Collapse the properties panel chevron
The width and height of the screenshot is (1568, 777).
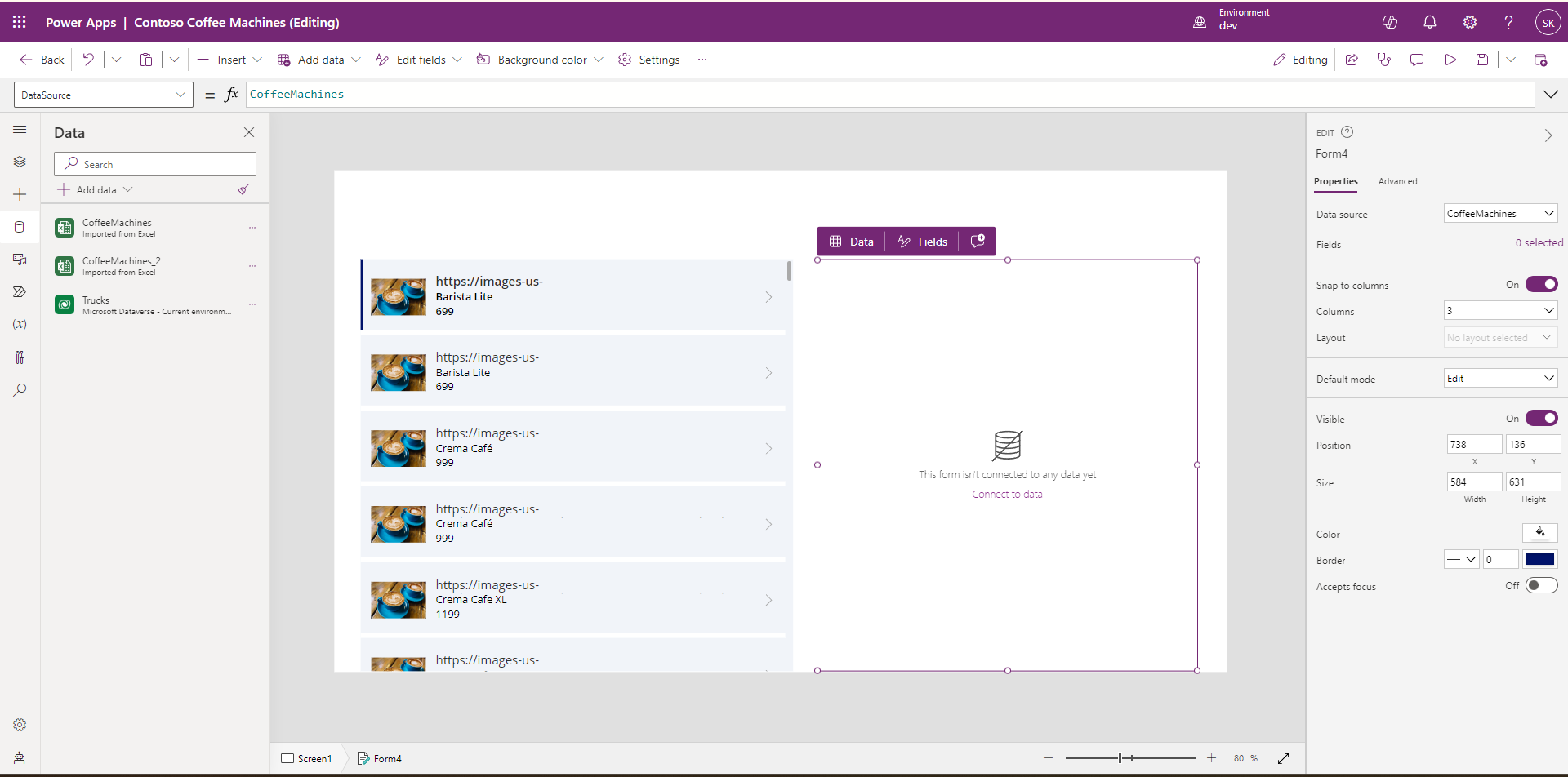1548,135
